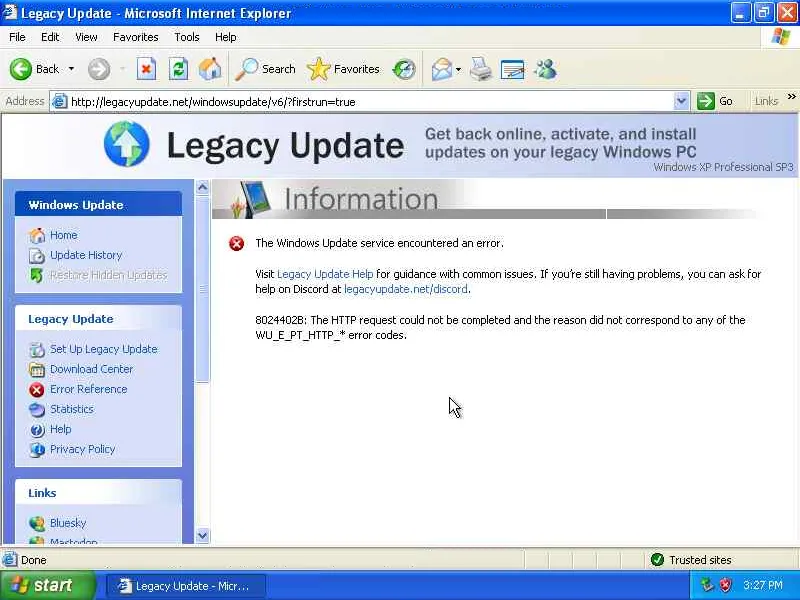Print the page with the printer icon
The width and height of the screenshot is (800, 600).
(481, 69)
